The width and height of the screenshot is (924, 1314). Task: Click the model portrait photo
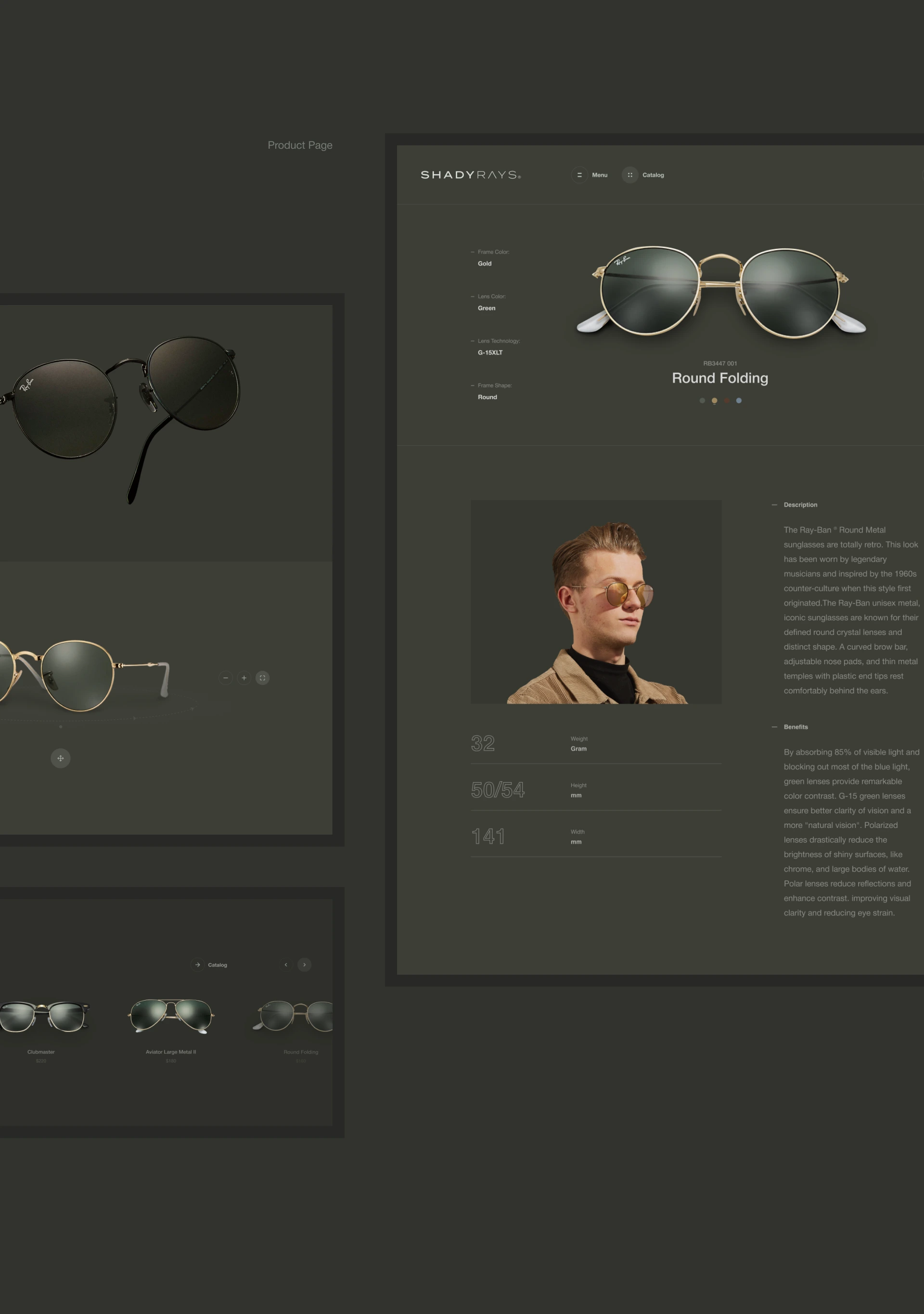coord(596,602)
